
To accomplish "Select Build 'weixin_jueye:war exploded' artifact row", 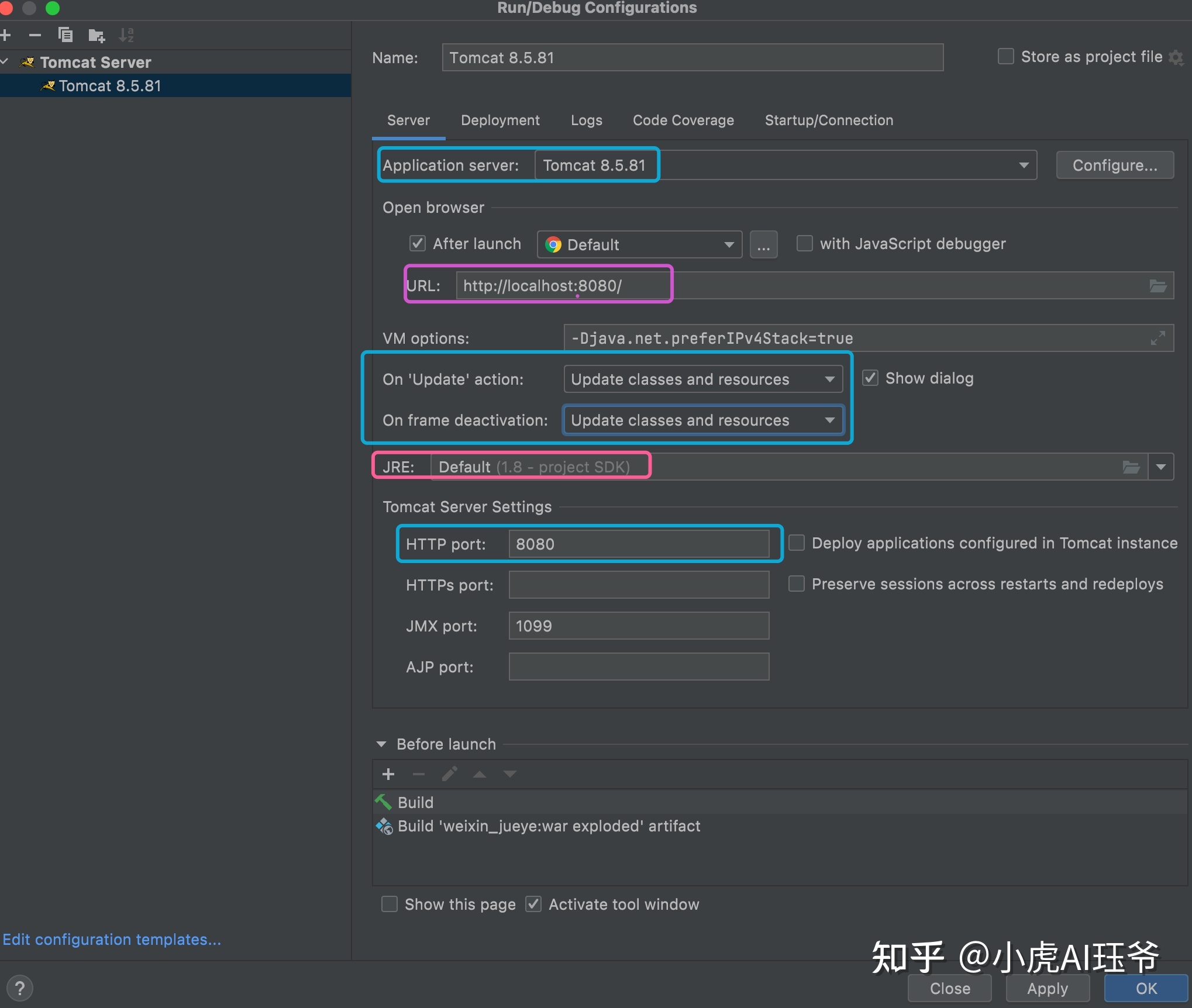I will coord(780,826).
